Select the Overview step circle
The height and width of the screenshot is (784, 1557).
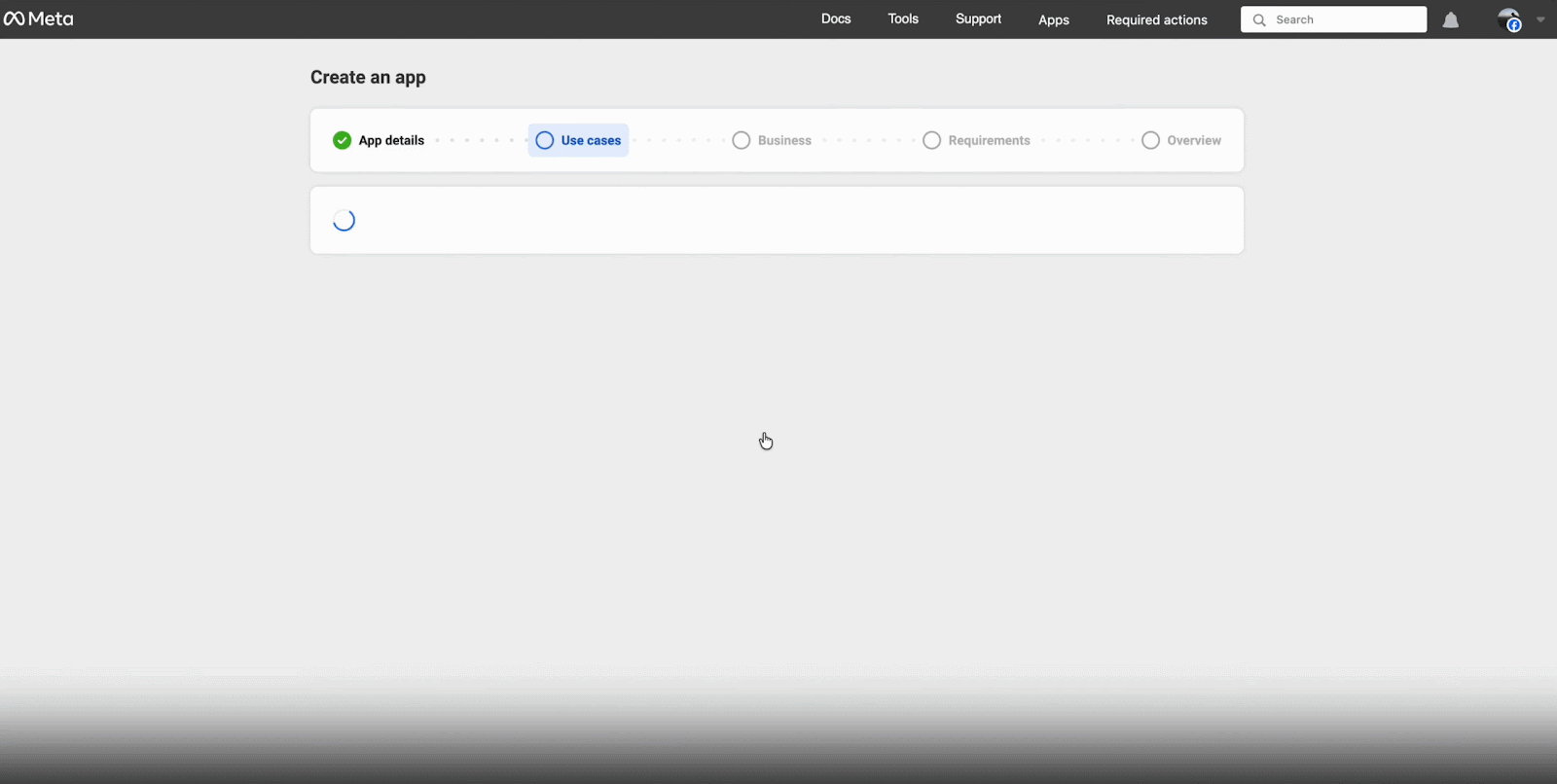(x=1150, y=140)
